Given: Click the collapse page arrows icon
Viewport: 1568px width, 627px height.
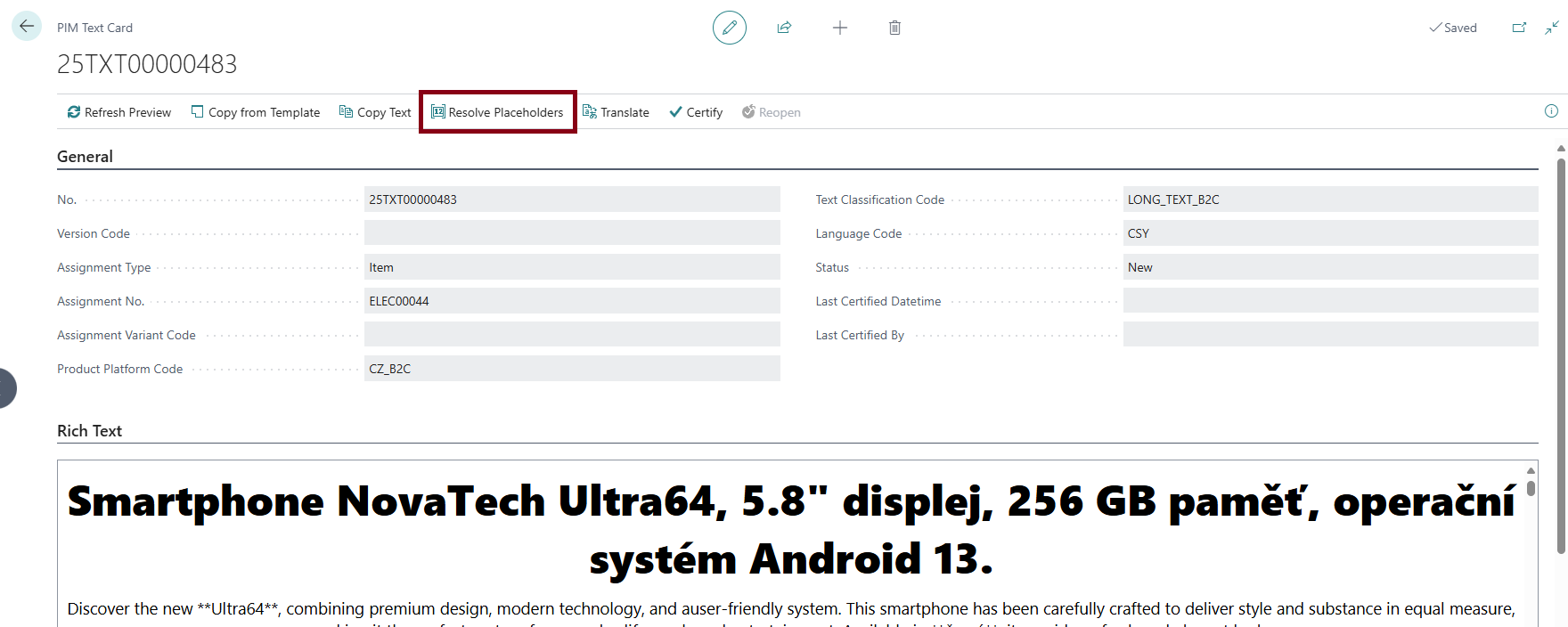Looking at the screenshot, I should click(x=1552, y=28).
